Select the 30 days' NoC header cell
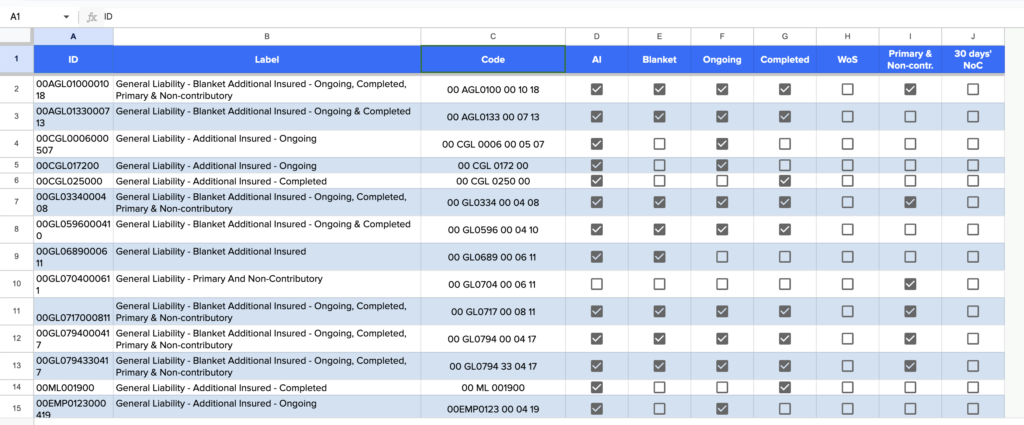The height and width of the screenshot is (425, 1024). pos(972,59)
